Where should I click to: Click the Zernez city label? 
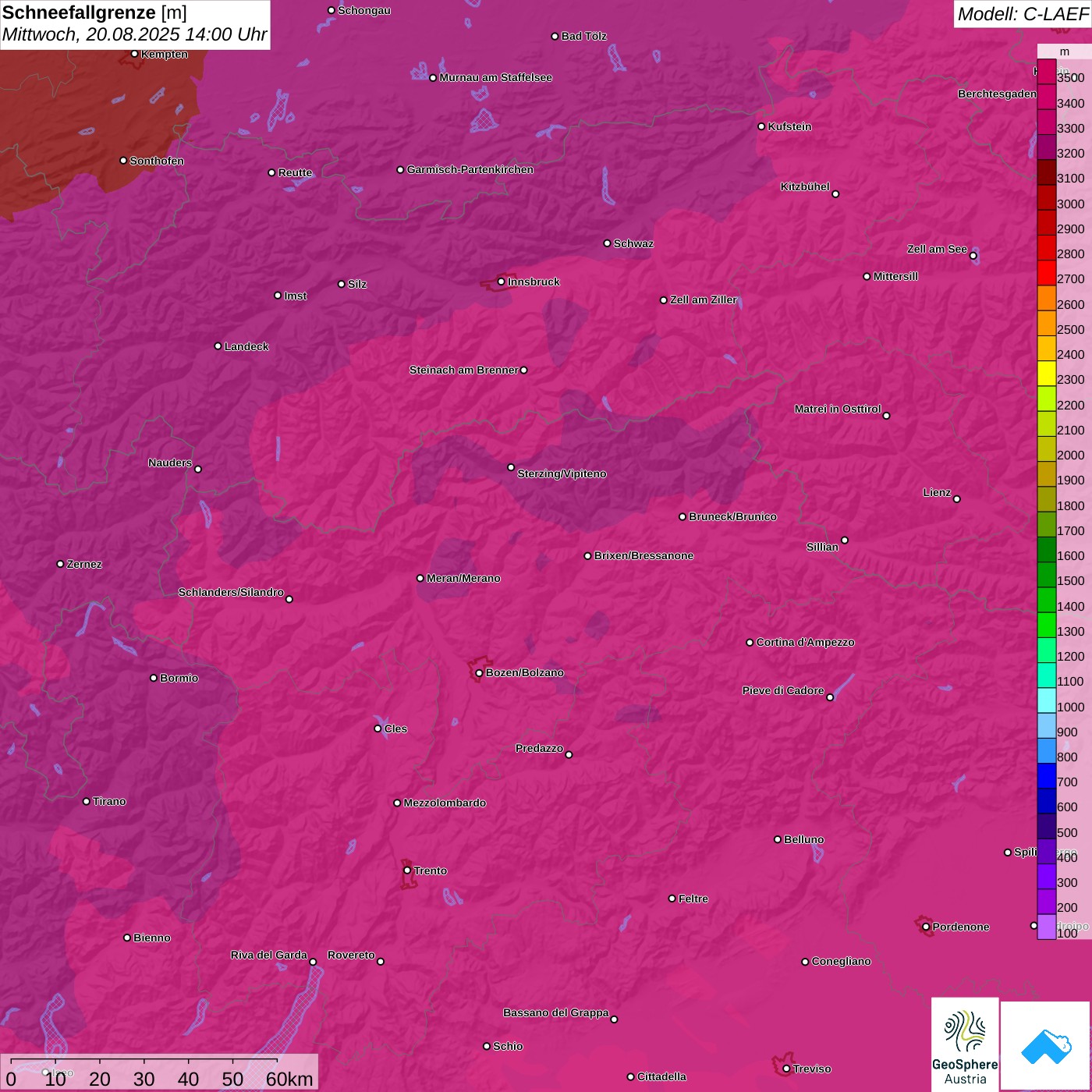point(84,564)
